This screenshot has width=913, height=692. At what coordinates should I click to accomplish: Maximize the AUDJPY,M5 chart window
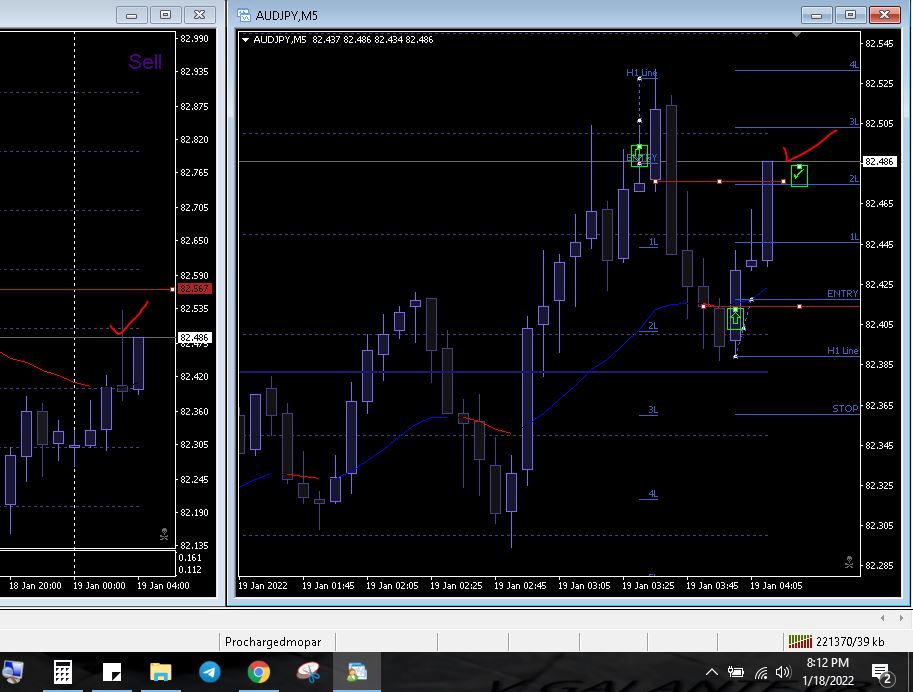coord(851,15)
